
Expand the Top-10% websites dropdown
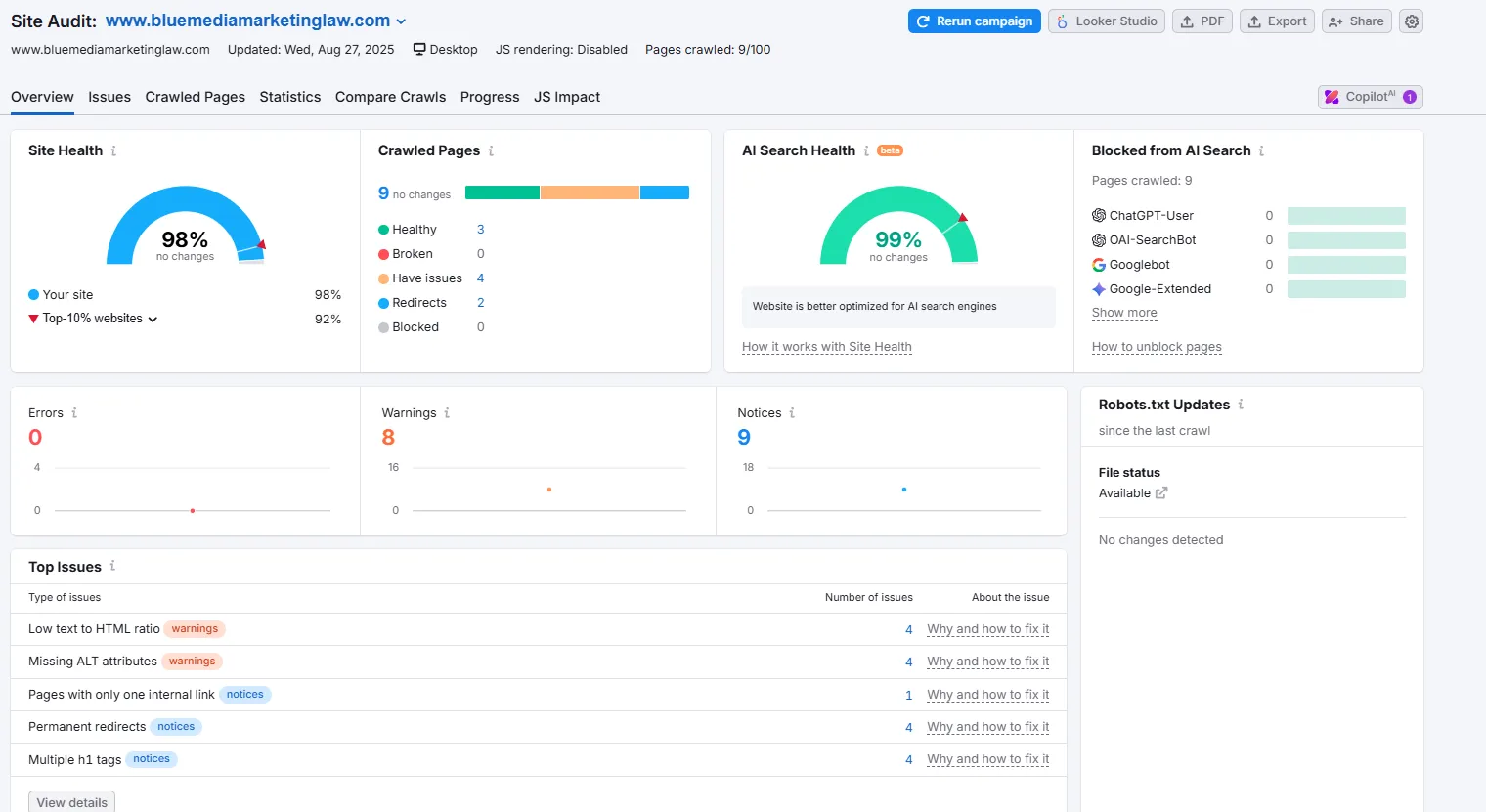pyautogui.click(x=153, y=319)
